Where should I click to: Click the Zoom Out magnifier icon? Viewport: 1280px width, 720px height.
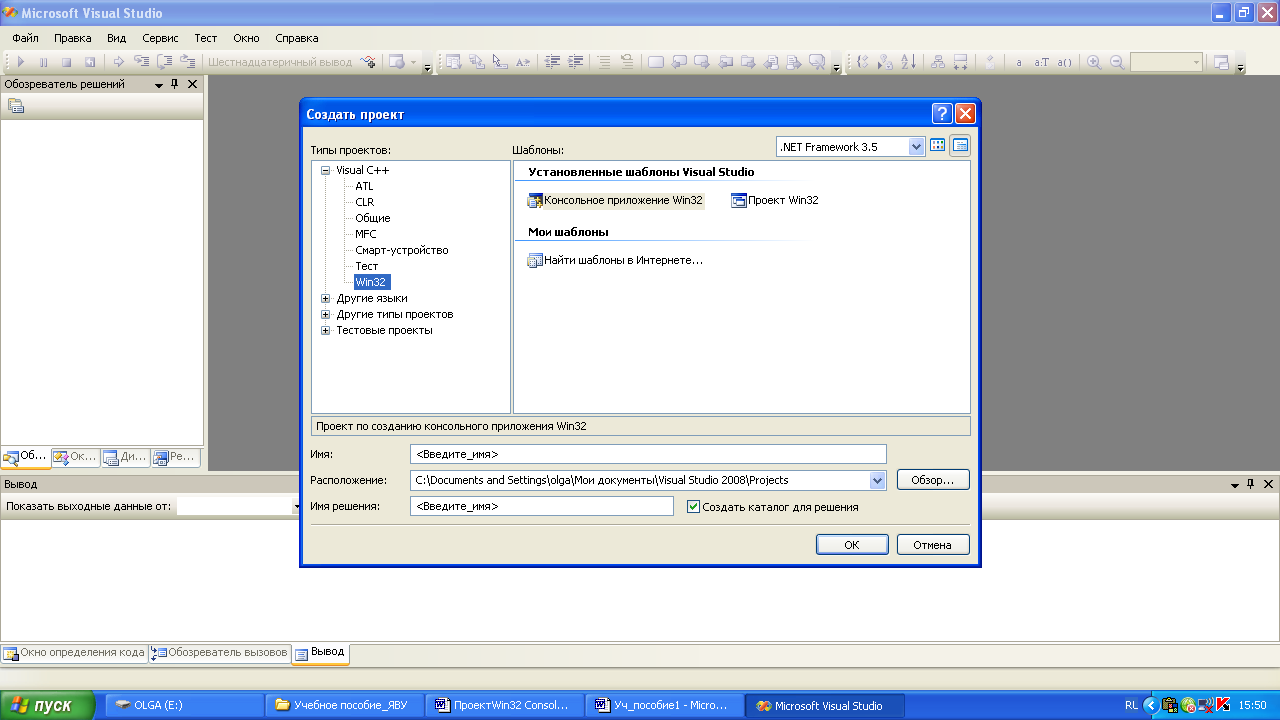(1117, 62)
